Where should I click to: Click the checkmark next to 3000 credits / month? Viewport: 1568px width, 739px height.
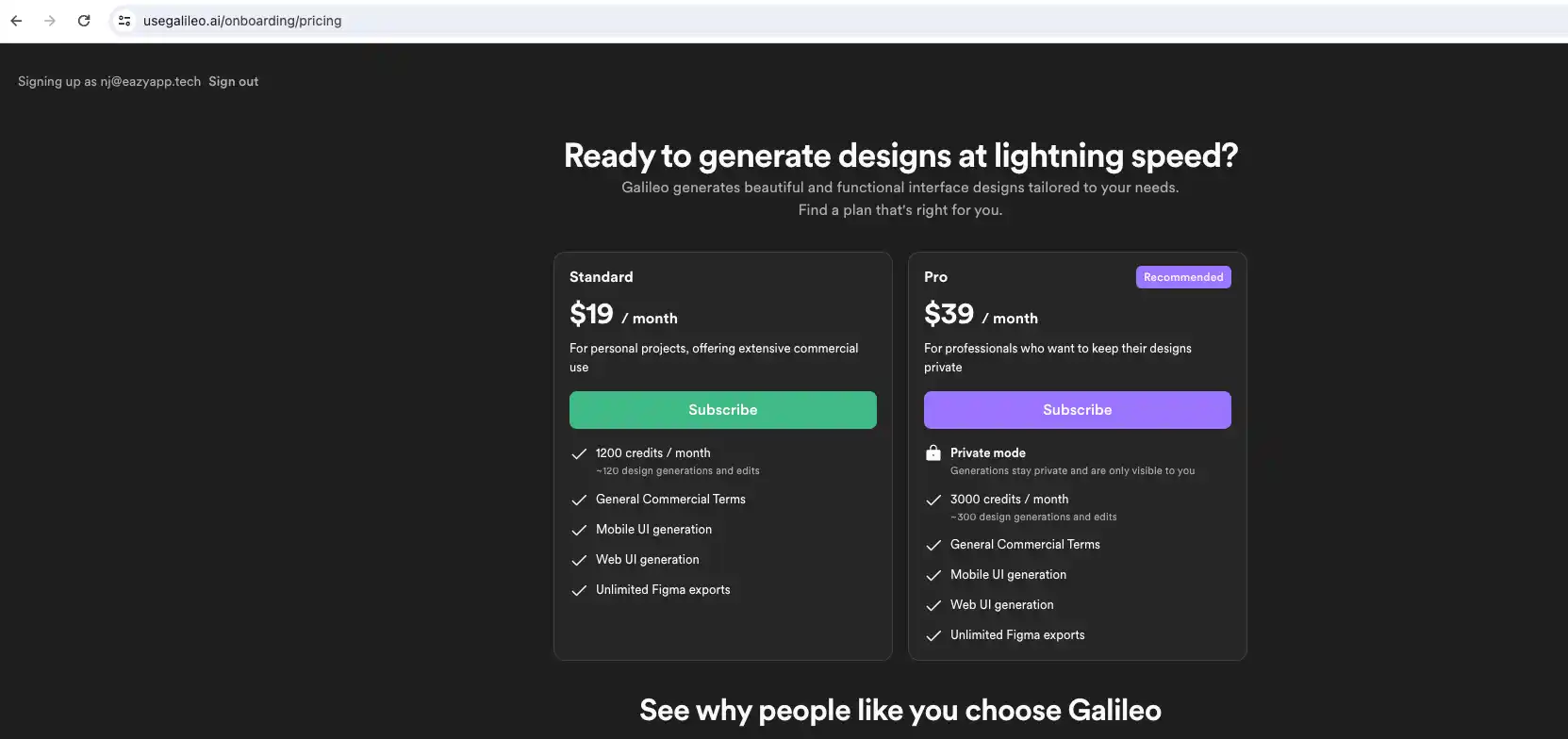(x=933, y=500)
